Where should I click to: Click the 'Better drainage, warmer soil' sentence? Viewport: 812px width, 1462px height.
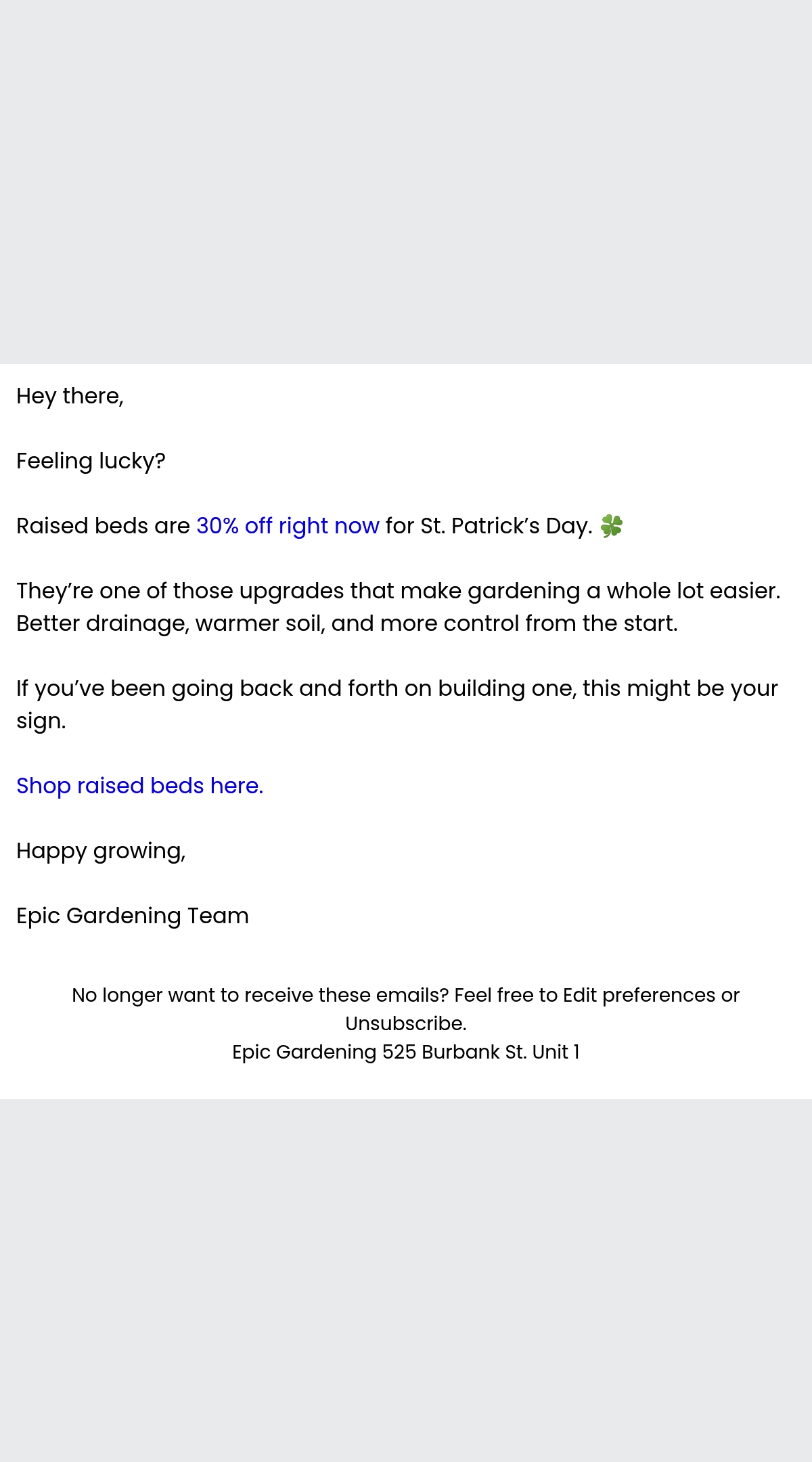(347, 623)
